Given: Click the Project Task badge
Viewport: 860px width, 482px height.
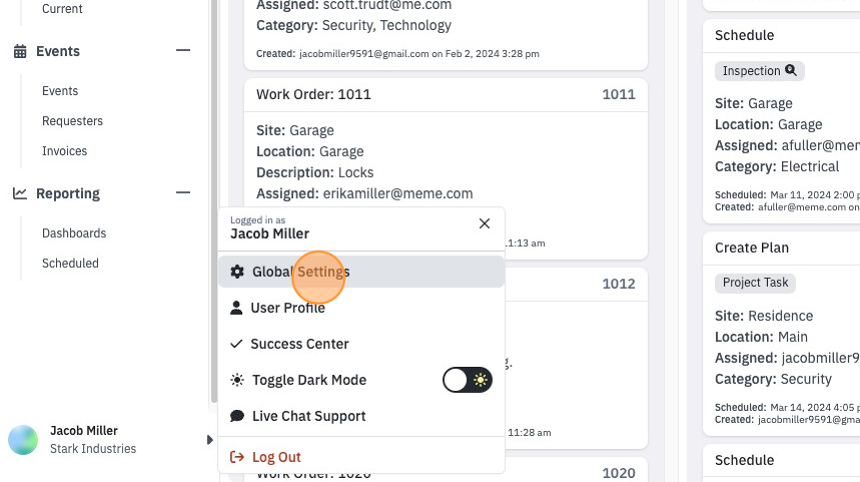Looking at the screenshot, I should [x=755, y=282].
